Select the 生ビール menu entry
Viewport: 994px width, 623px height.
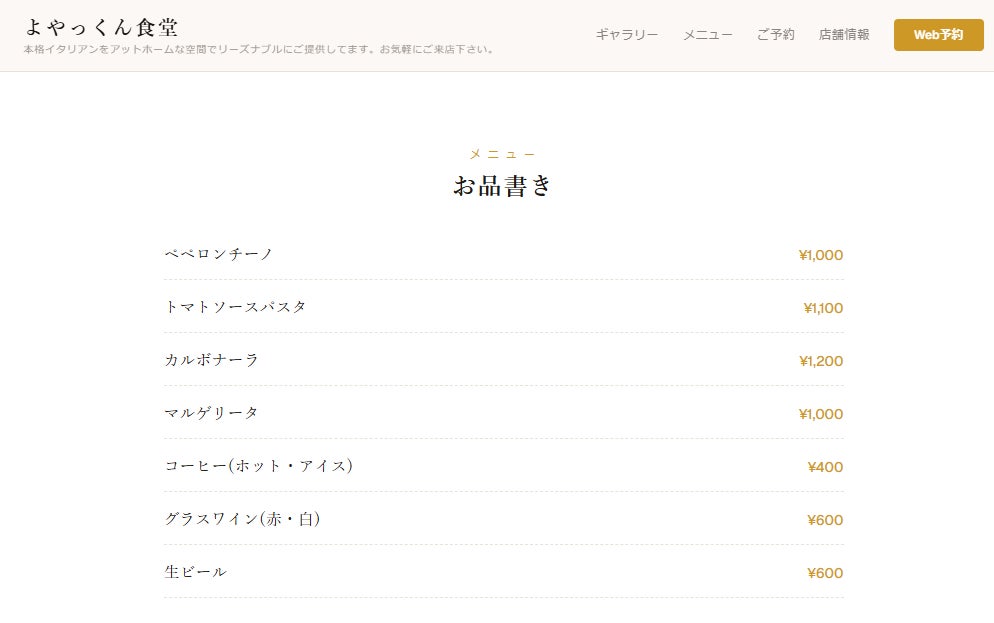point(196,572)
